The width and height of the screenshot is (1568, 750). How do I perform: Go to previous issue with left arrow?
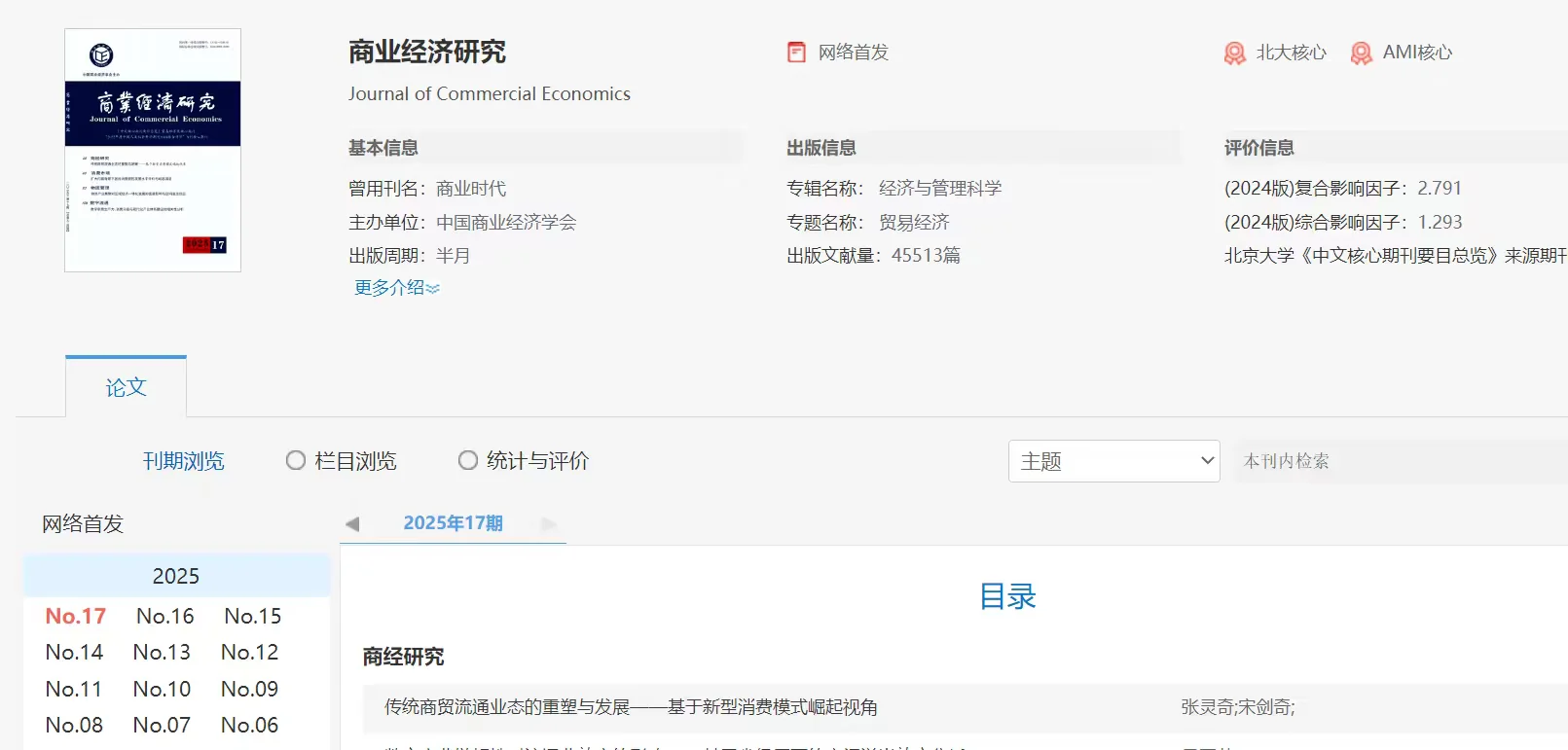[352, 524]
